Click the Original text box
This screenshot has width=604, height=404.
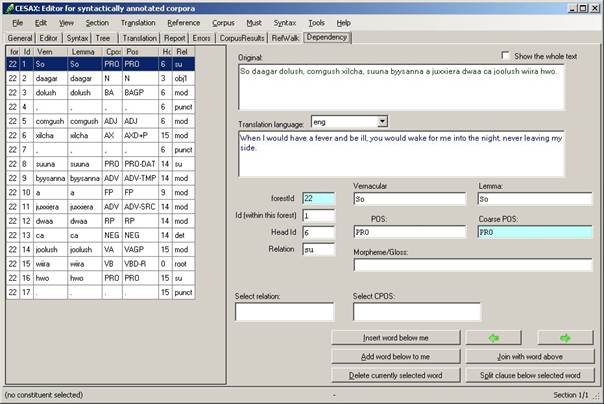click(401, 87)
